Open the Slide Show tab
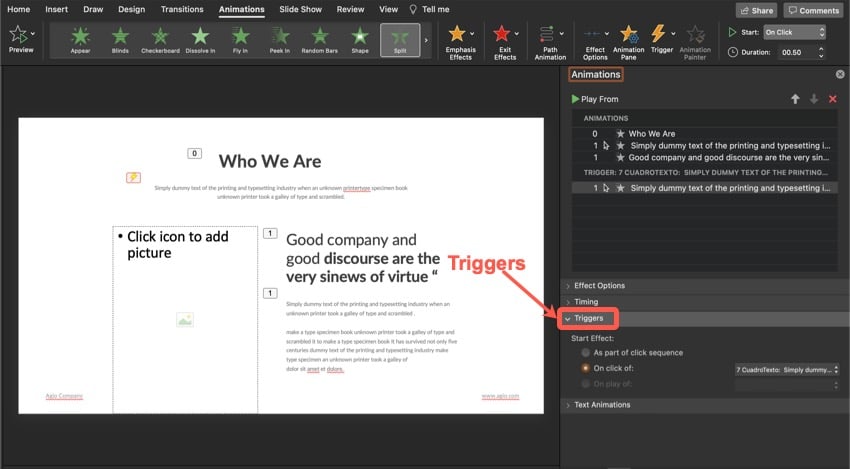This screenshot has width=850, height=469. (300, 9)
